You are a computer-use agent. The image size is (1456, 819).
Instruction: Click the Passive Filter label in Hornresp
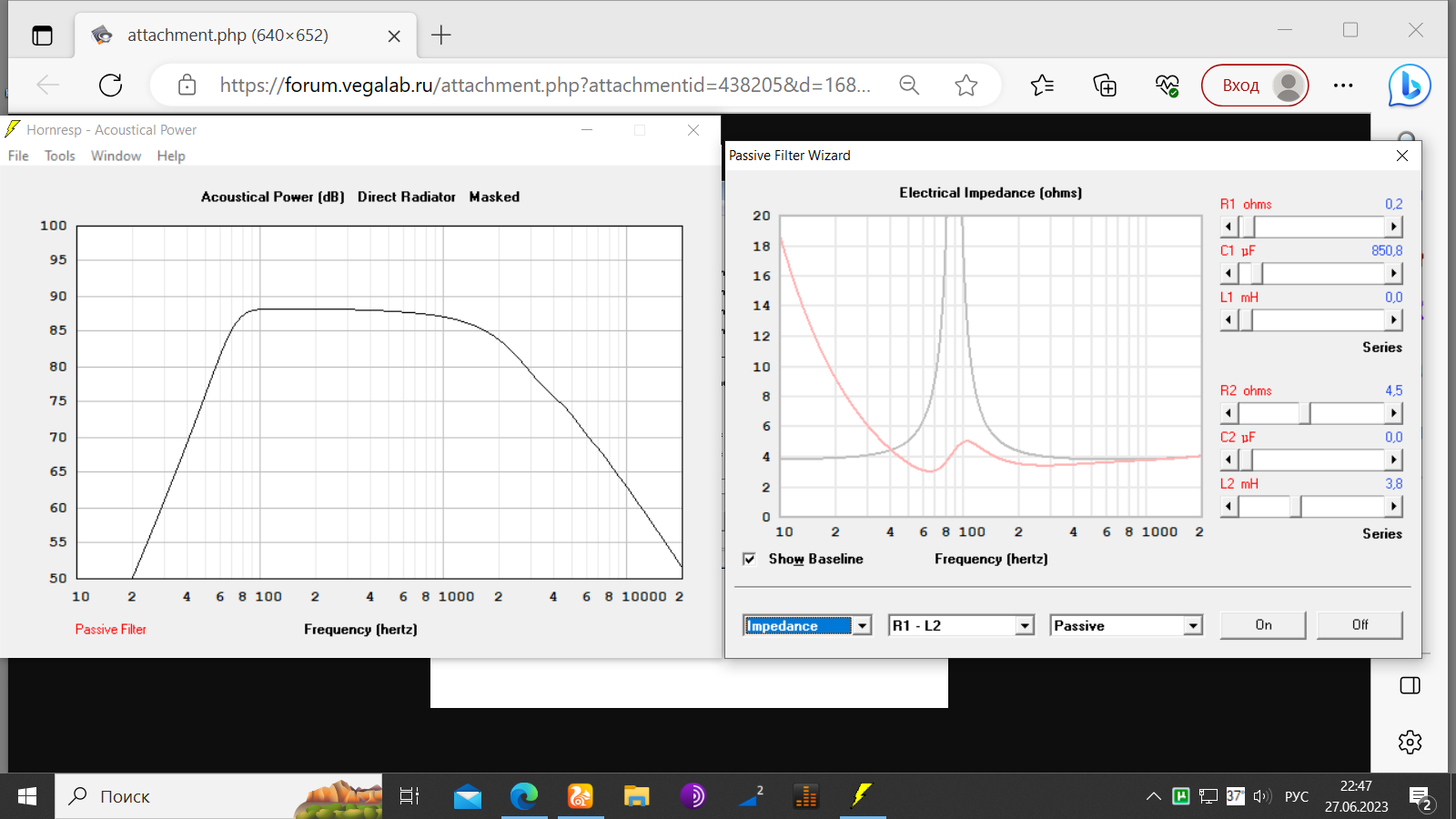(x=110, y=629)
